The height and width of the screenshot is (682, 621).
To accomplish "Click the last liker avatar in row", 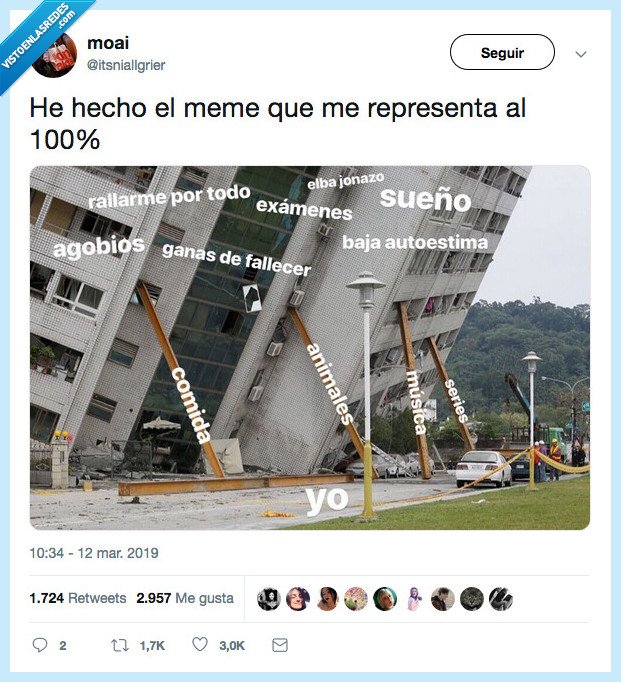I will coord(501,599).
